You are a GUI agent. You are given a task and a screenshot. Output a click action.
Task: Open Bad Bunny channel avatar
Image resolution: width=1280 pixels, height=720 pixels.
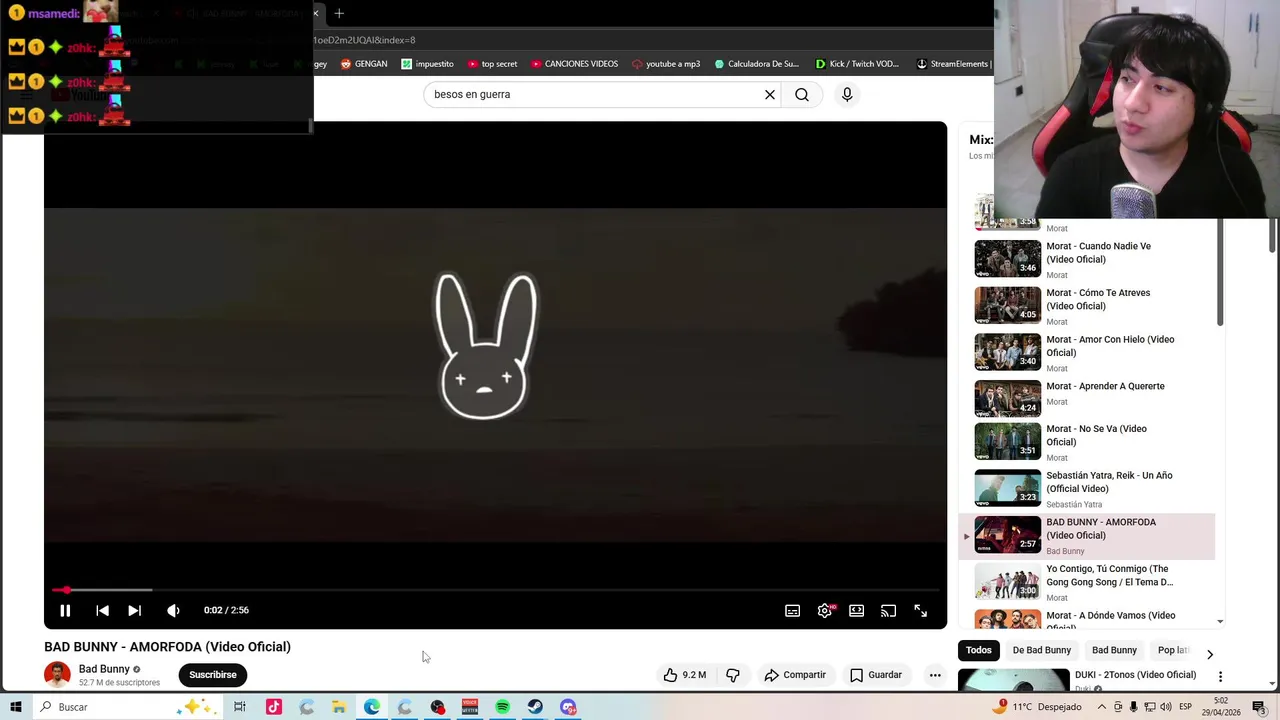coord(57,675)
